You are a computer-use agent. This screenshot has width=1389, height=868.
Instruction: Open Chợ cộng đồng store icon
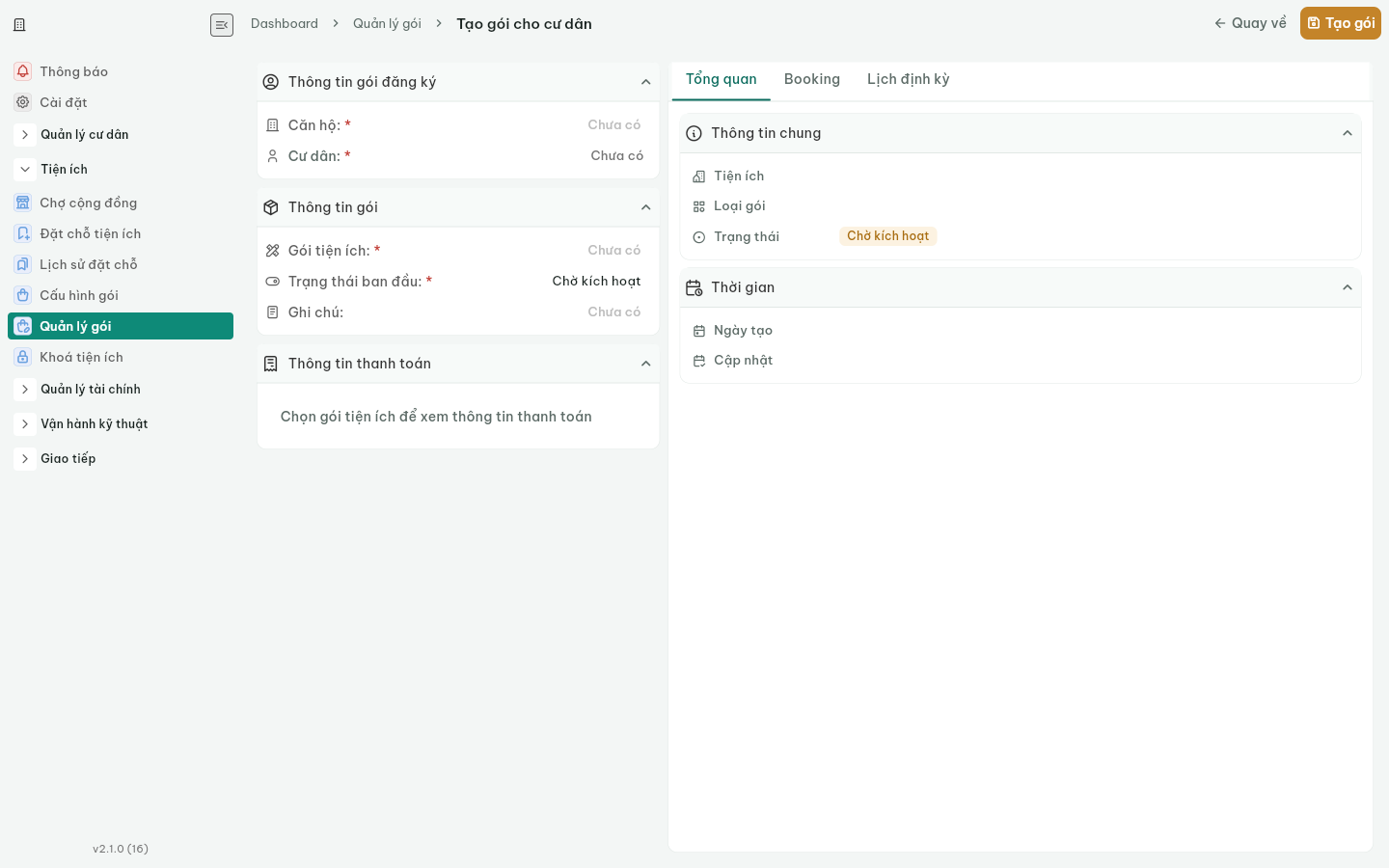23,203
